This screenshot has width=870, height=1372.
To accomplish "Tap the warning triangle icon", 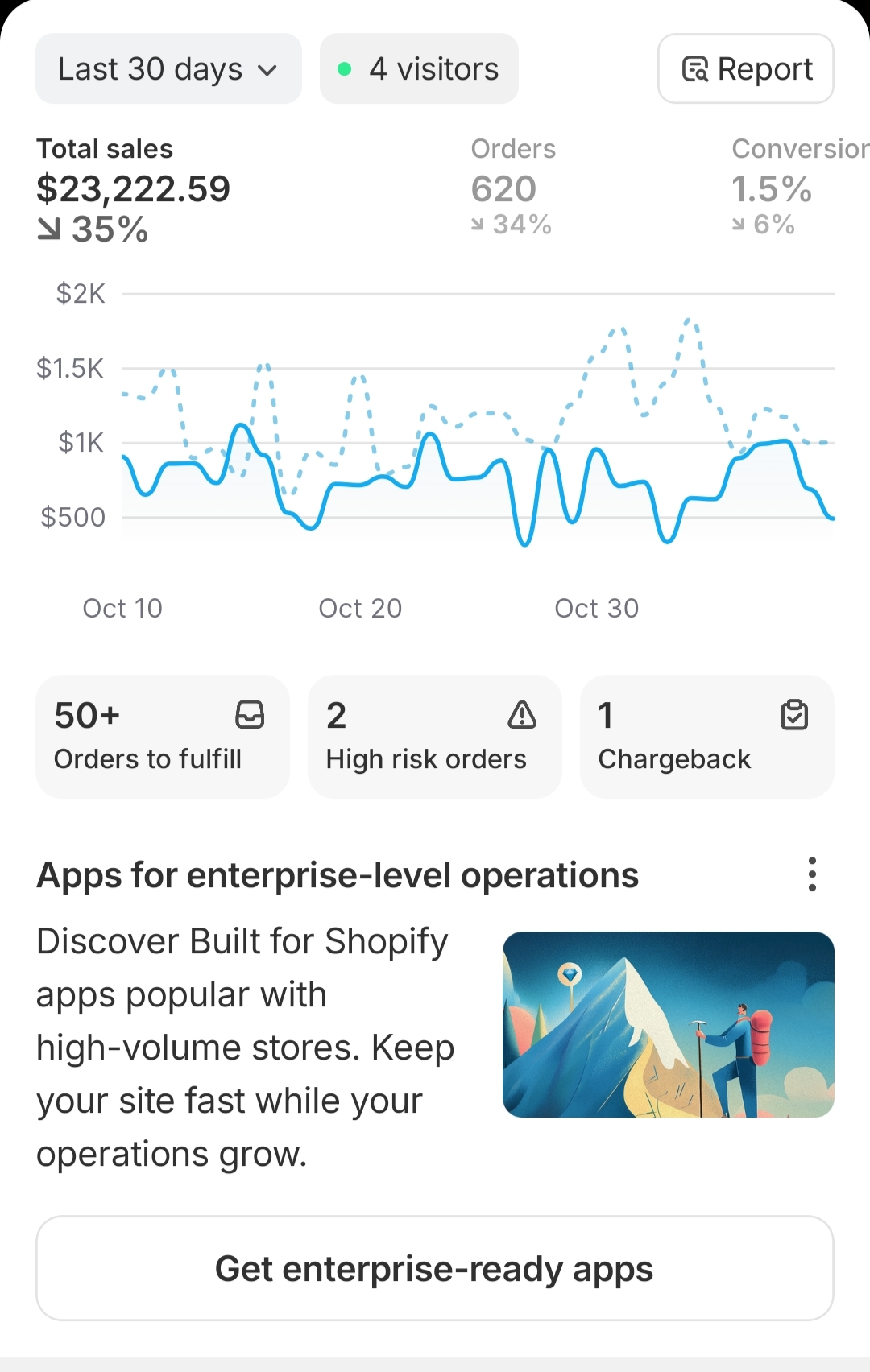I will pos(522,714).
